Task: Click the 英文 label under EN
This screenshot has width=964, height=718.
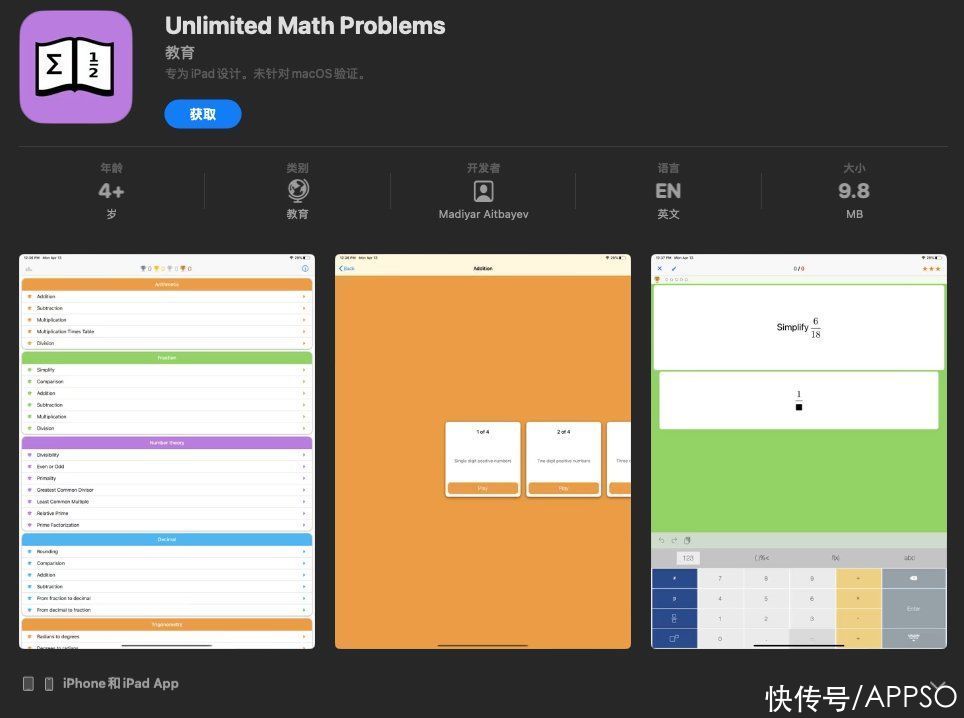Action: [x=668, y=214]
